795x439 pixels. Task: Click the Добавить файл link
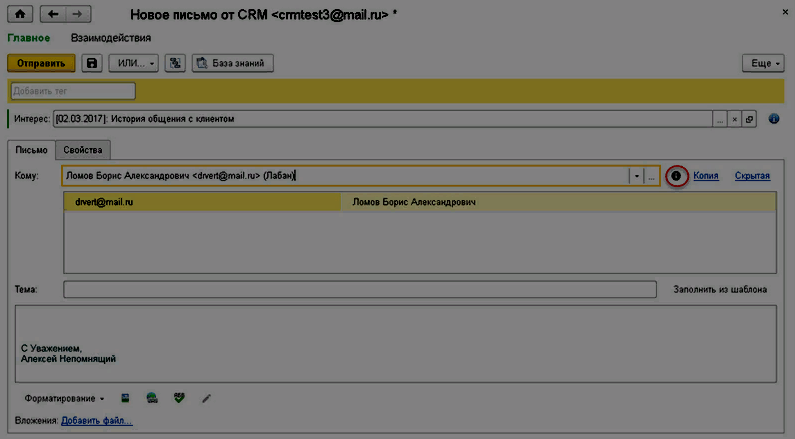click(x=97, y=421)
